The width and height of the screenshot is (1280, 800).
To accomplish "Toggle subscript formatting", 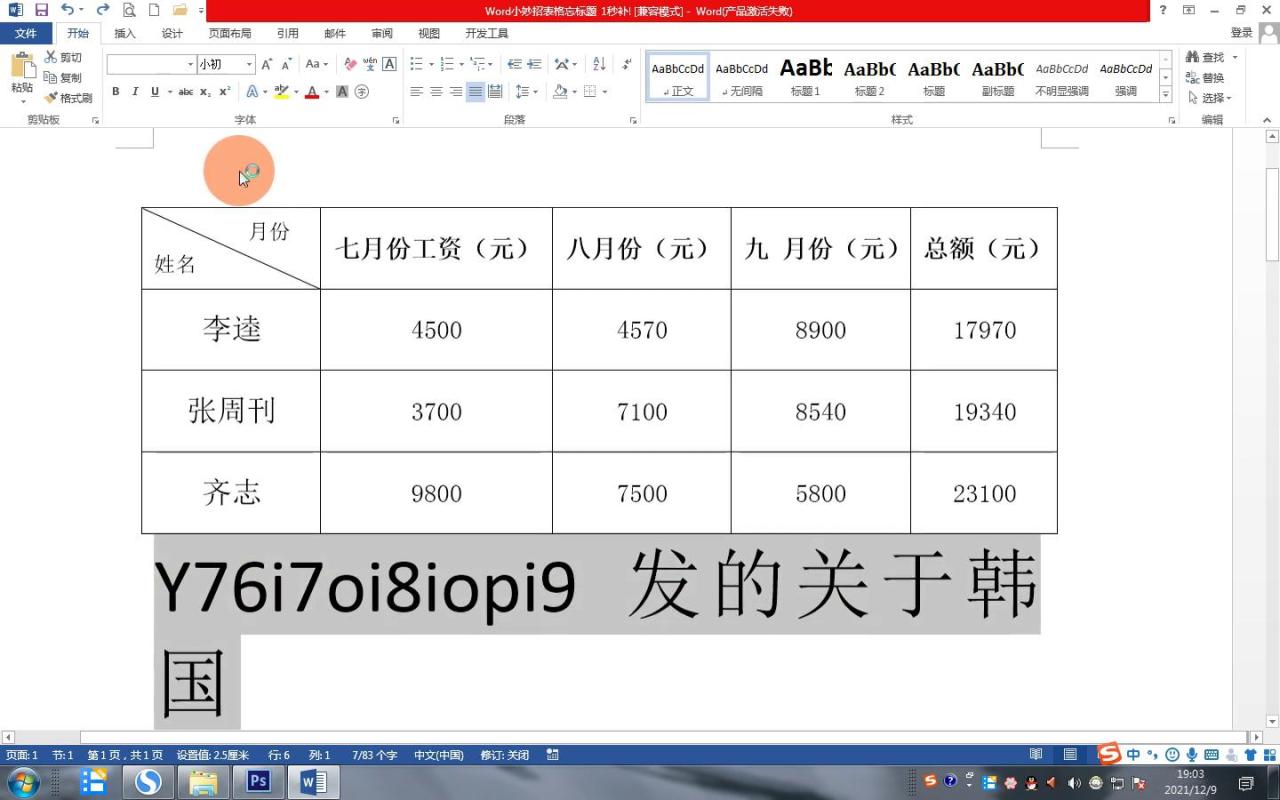I will 203,90.
